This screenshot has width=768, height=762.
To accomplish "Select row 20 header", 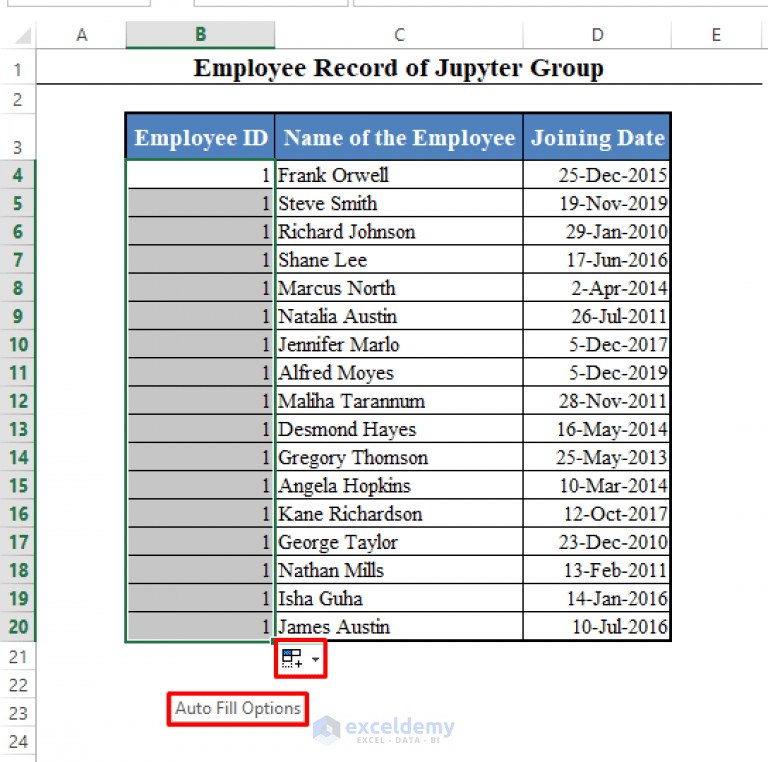I will (18, 626).
